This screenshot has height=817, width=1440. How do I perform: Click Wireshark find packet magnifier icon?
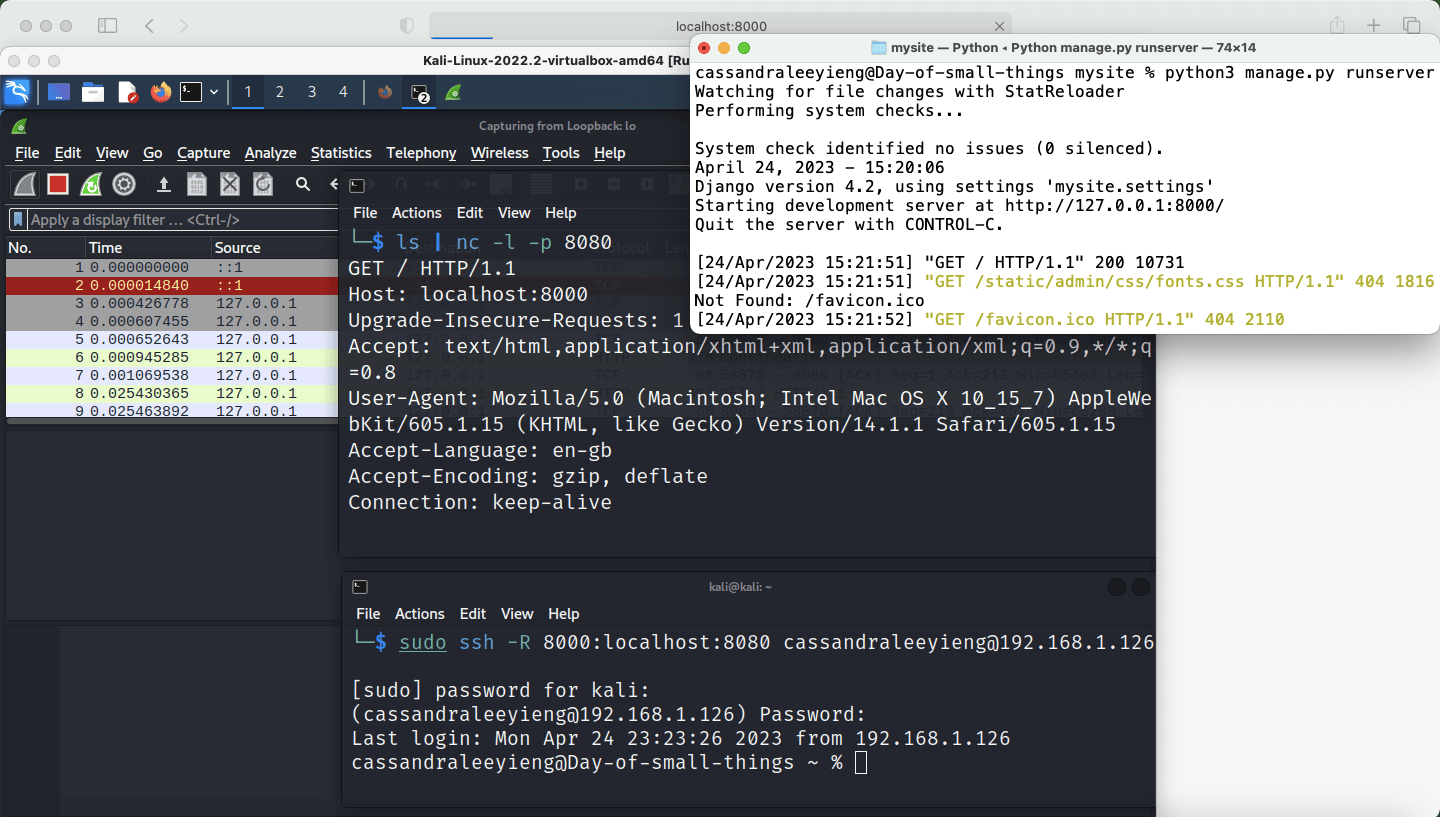303,184
